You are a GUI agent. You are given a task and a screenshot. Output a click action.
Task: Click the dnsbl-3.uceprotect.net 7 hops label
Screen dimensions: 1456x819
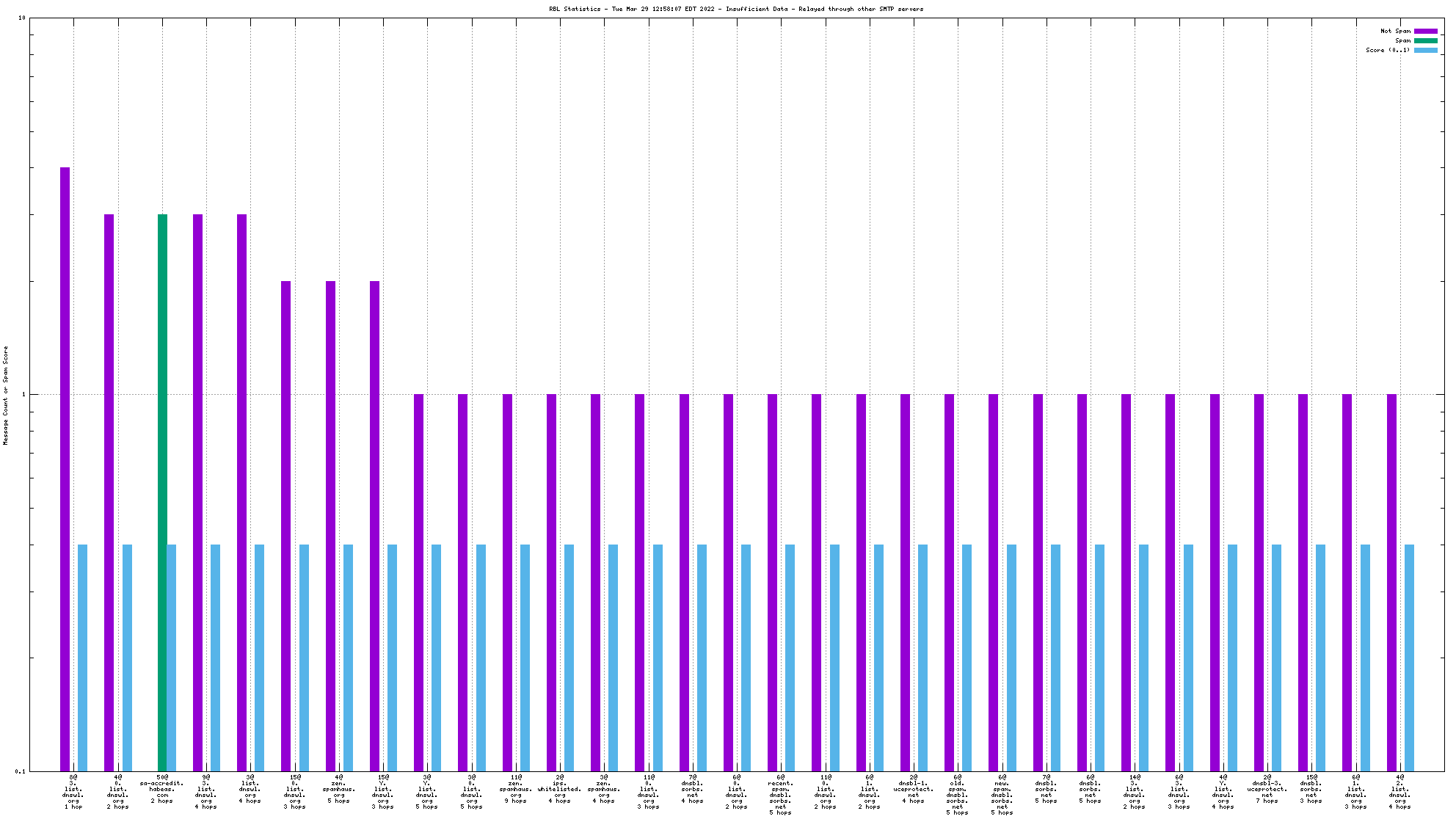point(1267,789)
